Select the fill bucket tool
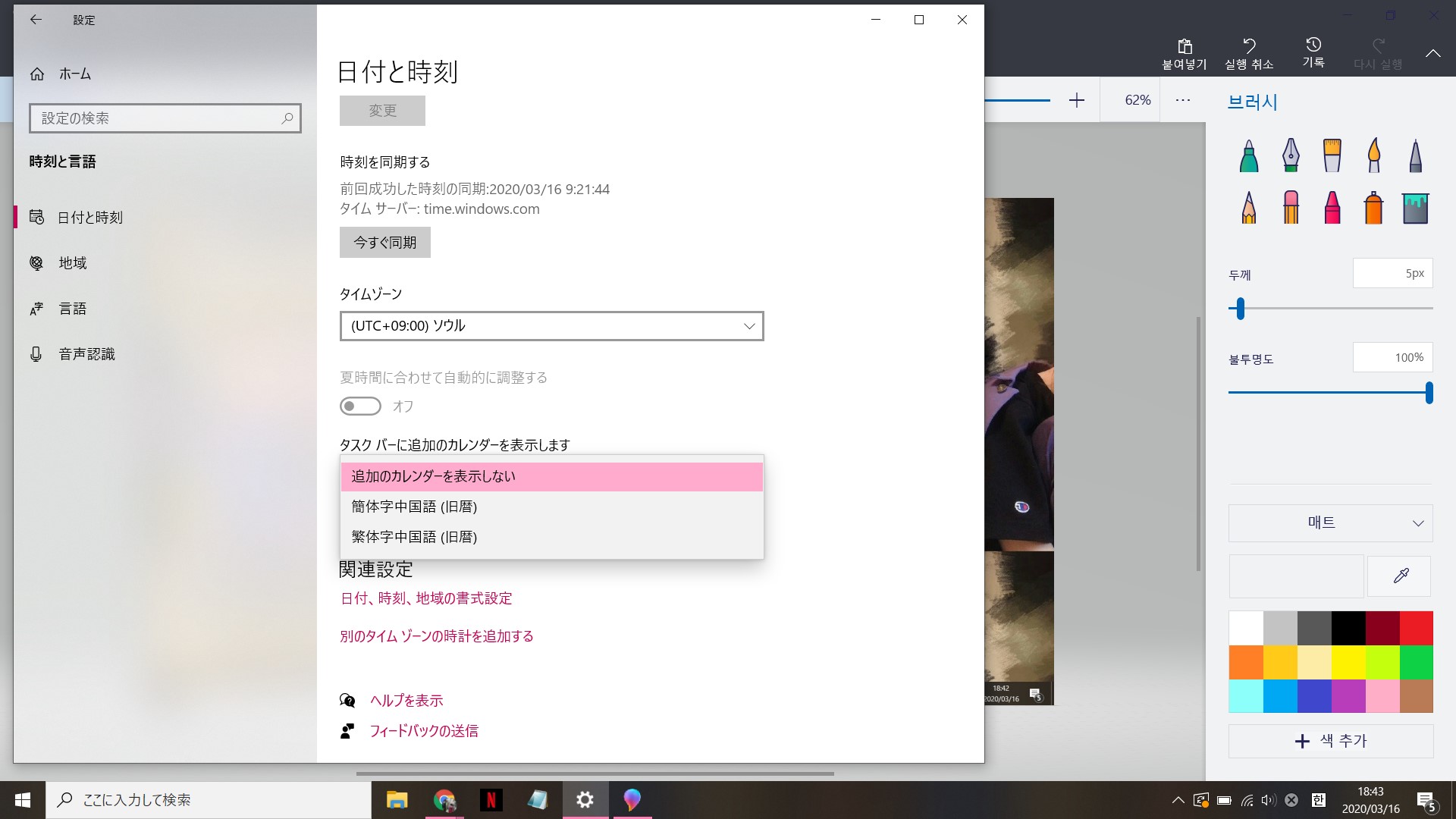Screen dimensions: 1456x819 (x=1415, y=207)
